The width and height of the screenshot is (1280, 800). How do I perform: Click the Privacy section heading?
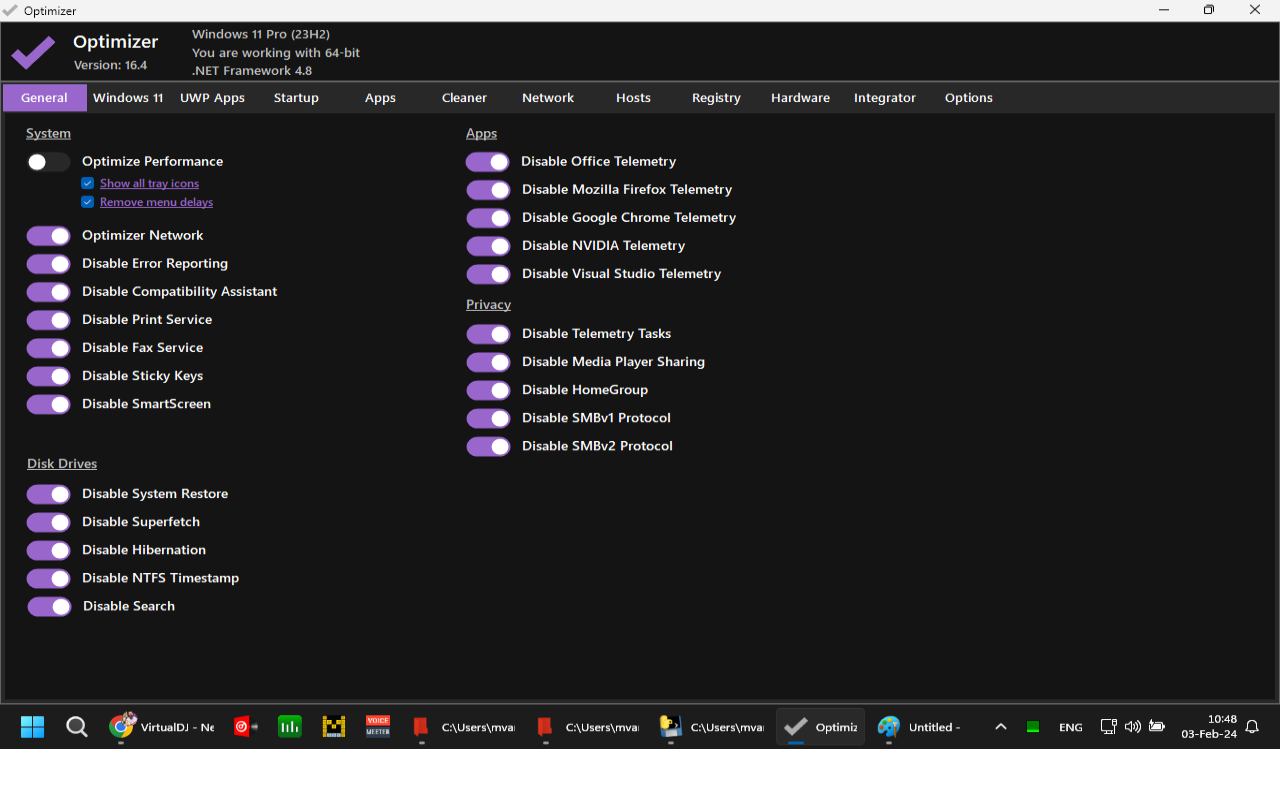pyautogui.click(x=488, y=305)
